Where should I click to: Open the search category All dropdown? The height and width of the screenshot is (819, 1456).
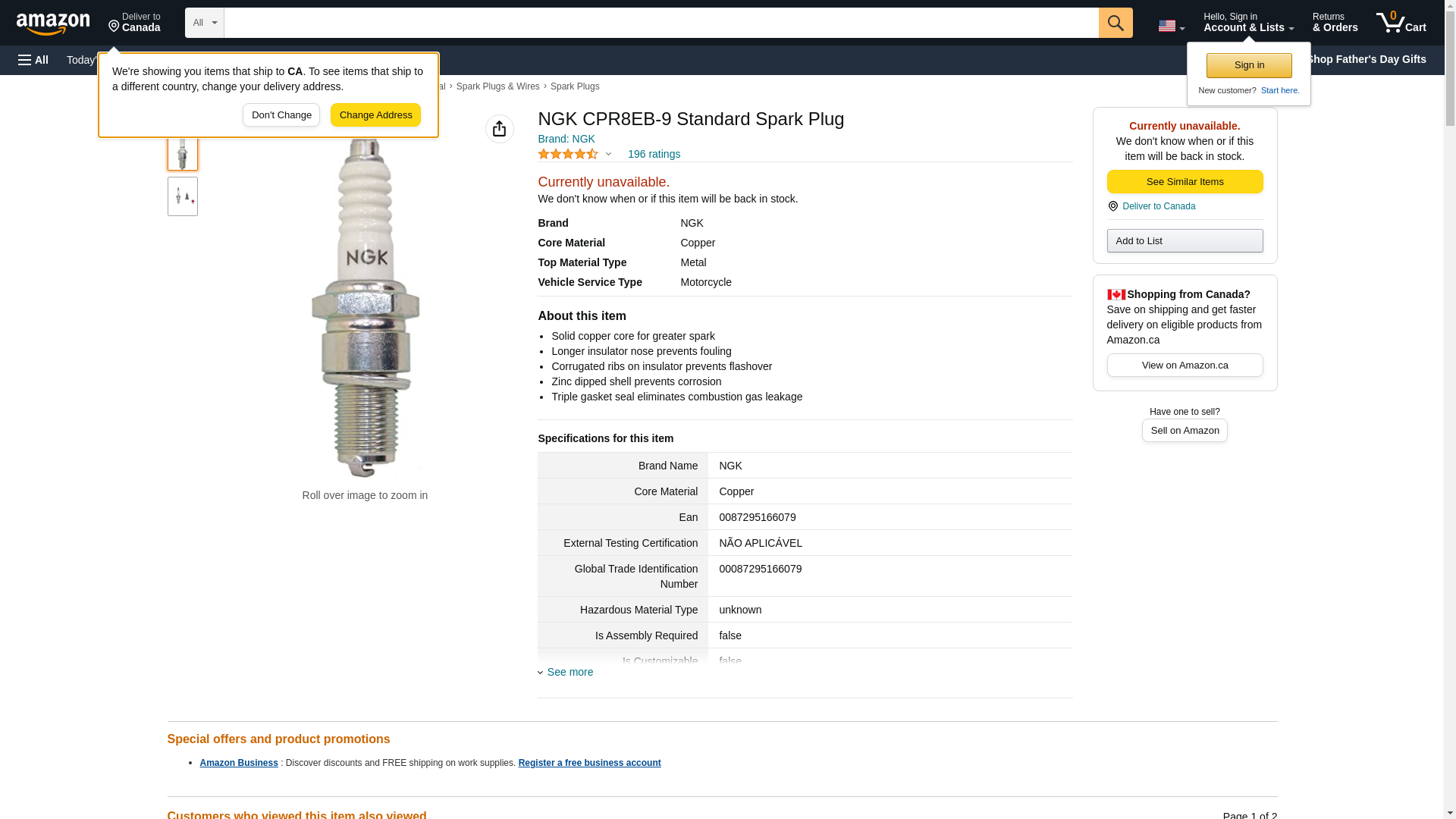(204, 23)
